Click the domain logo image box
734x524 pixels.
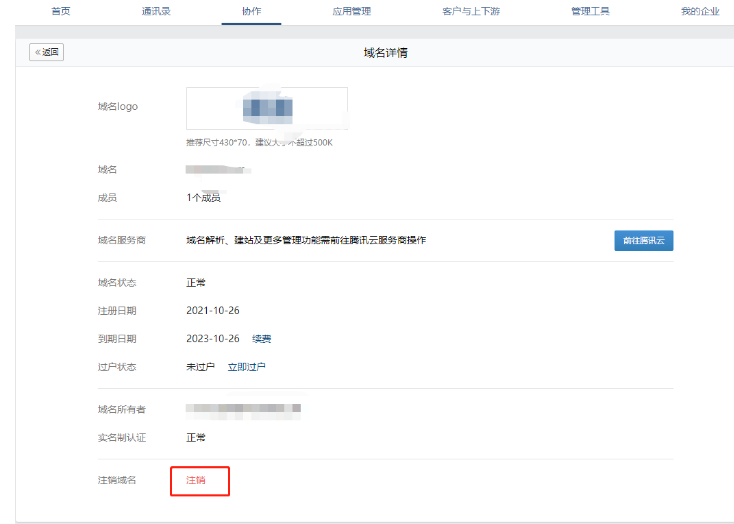point(267,108)
